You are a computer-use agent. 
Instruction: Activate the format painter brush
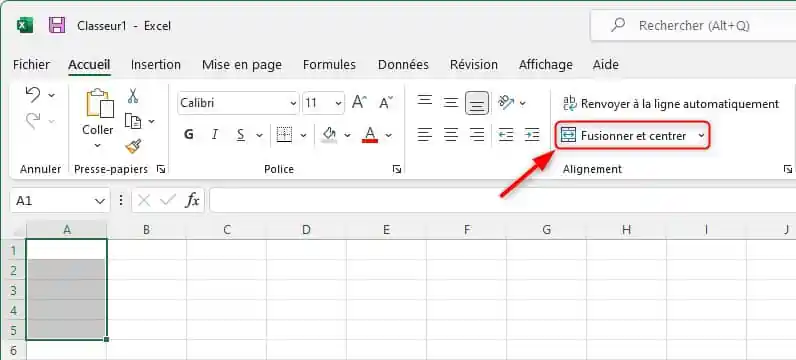(x=133, y=147)
